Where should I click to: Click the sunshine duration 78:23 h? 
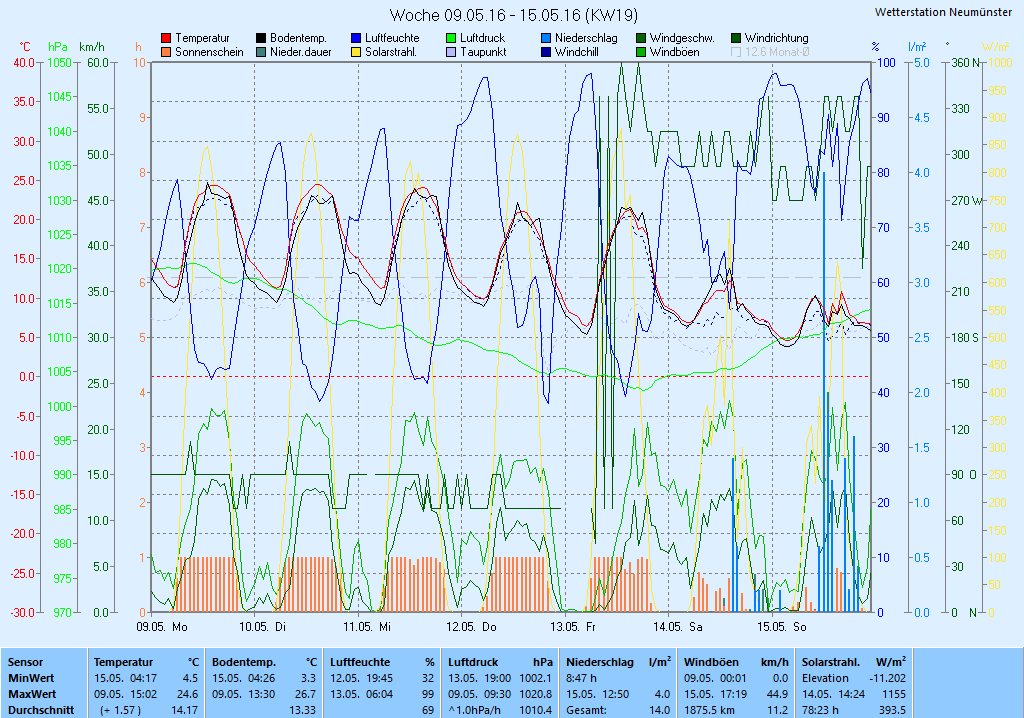[x=820, y=710]
